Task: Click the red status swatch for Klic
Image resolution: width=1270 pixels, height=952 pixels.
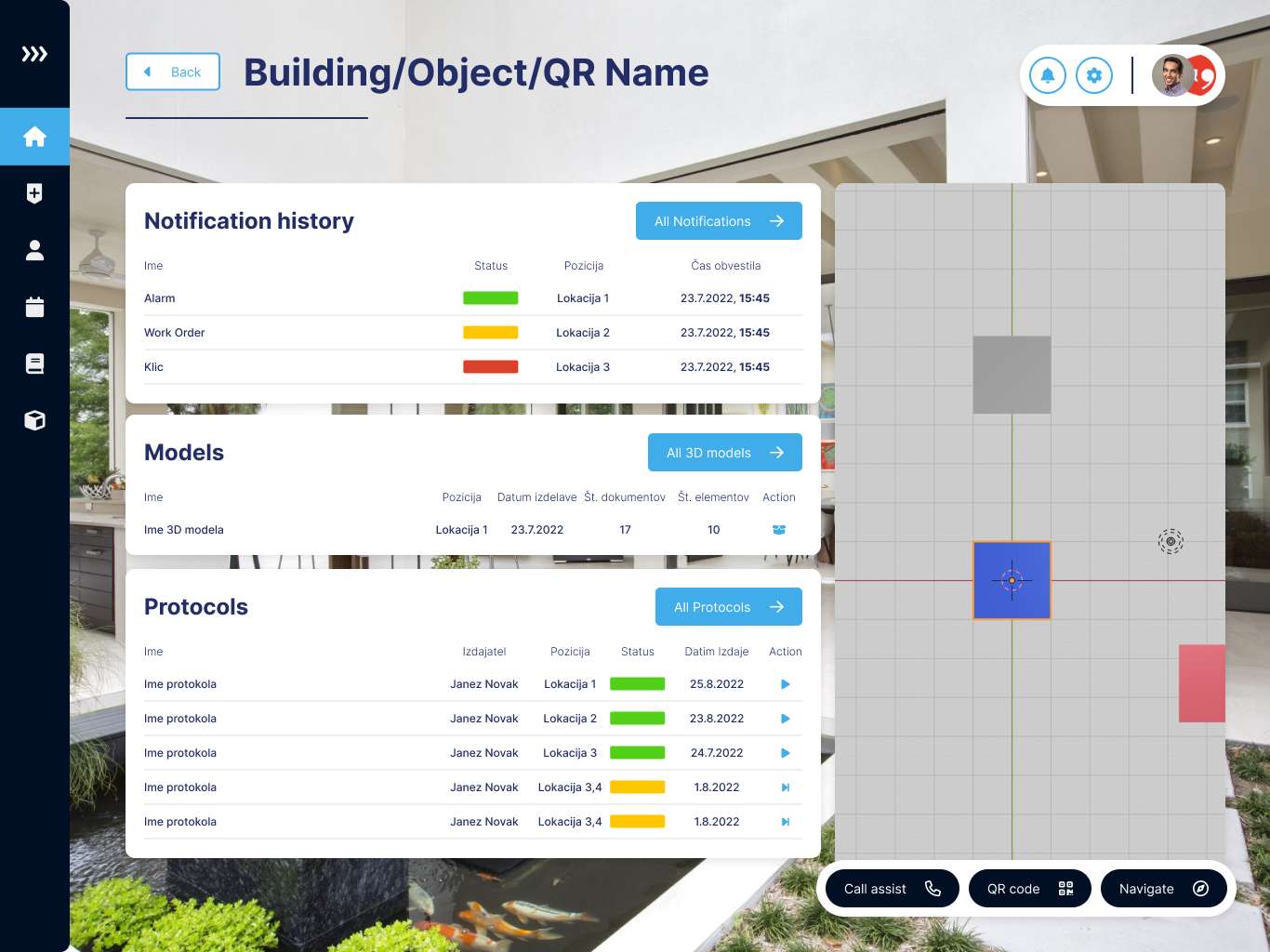Action: coord(491,367)
